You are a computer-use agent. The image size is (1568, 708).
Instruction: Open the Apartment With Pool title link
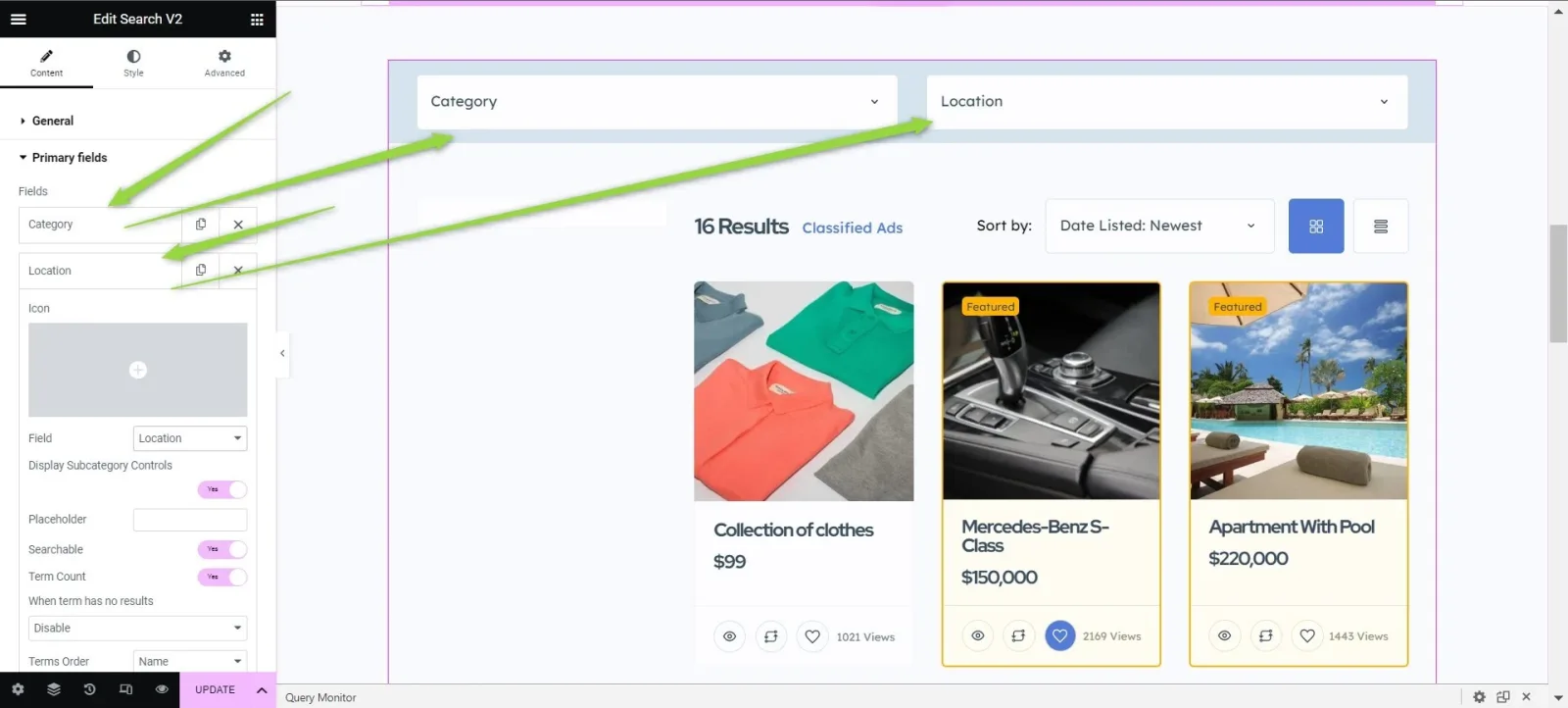[x=1292, y=527]
